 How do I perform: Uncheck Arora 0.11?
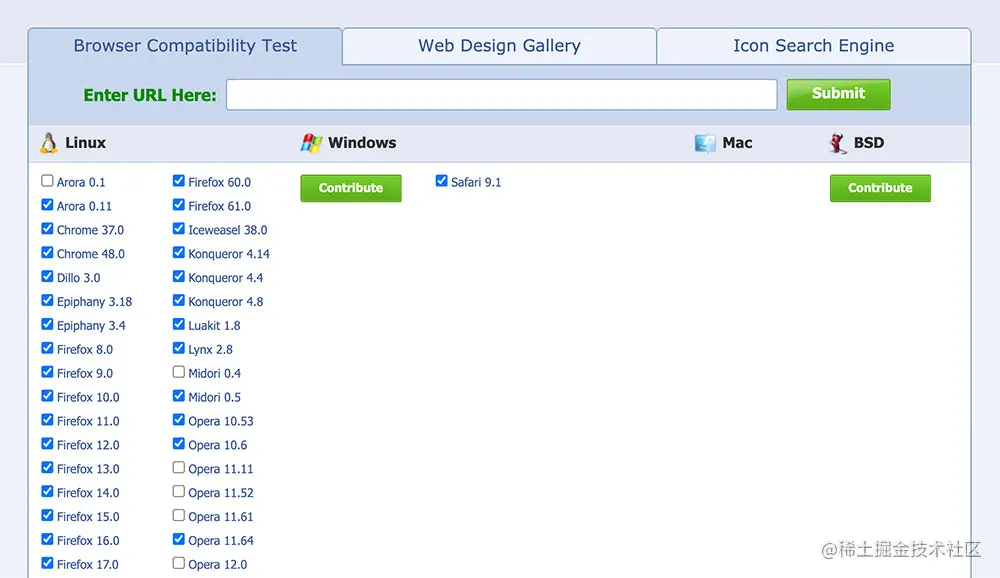click(x=47, y=205)
